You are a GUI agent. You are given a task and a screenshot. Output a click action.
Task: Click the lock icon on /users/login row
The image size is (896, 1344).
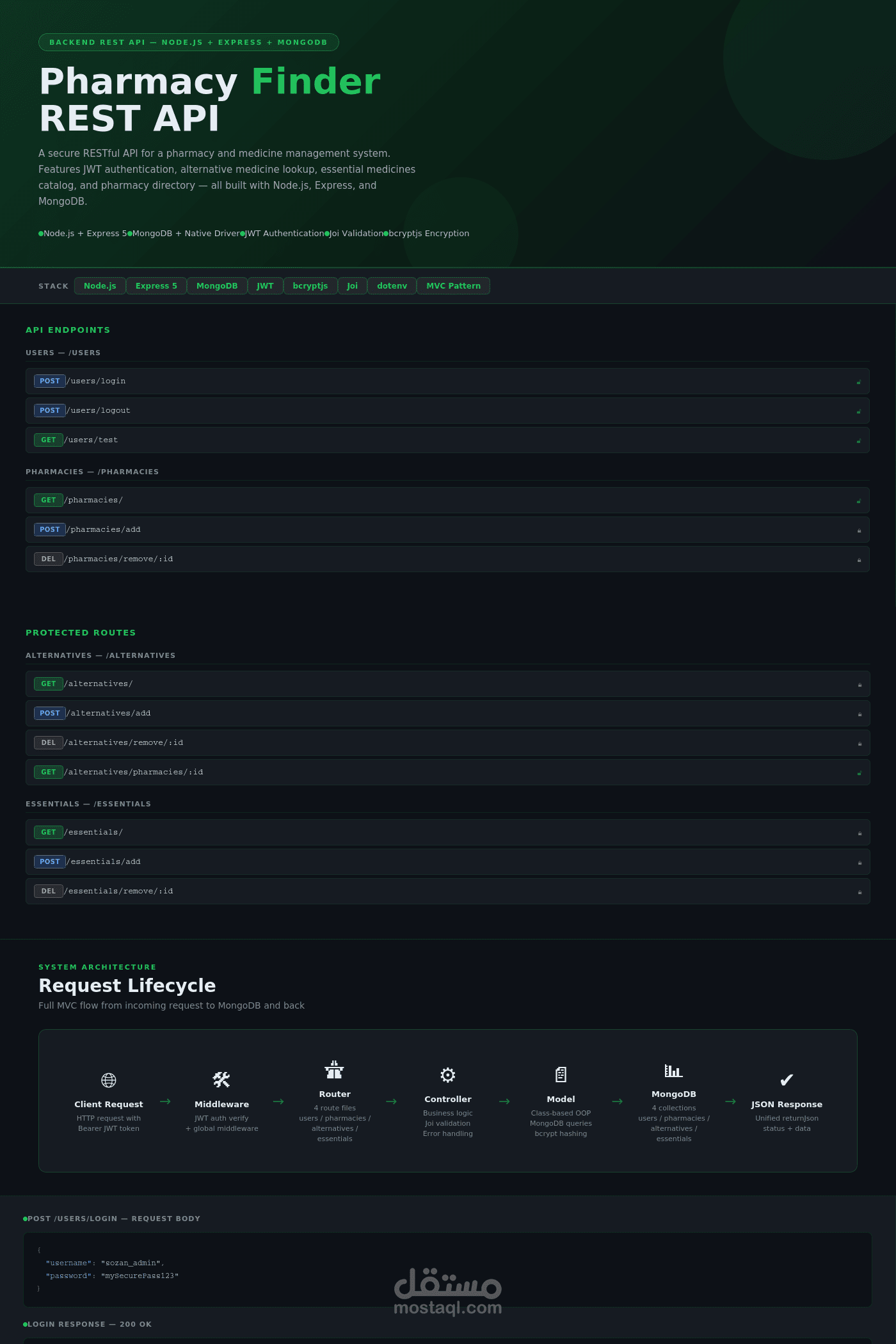coord(859,382)
